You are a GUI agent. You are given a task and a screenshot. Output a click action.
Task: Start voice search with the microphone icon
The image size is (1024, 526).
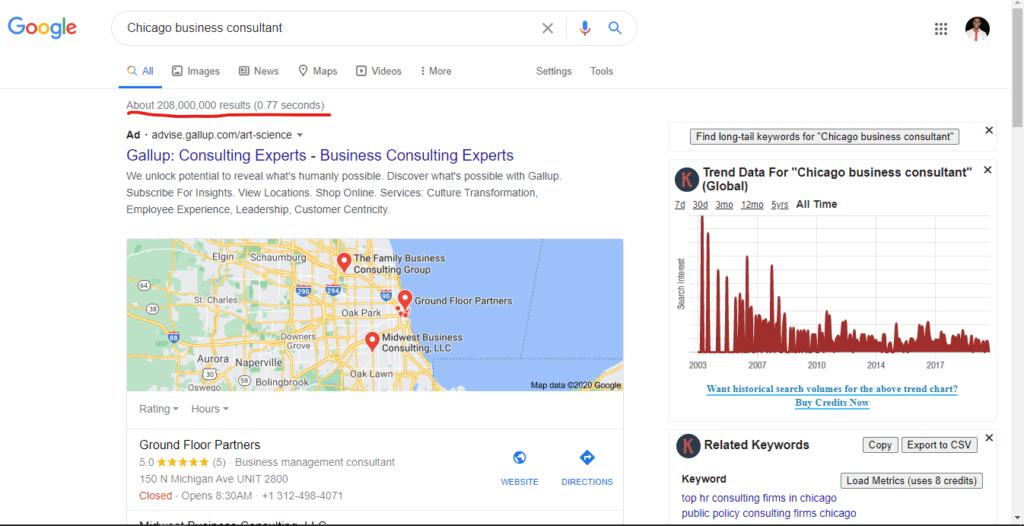click(x=584, y=28)
